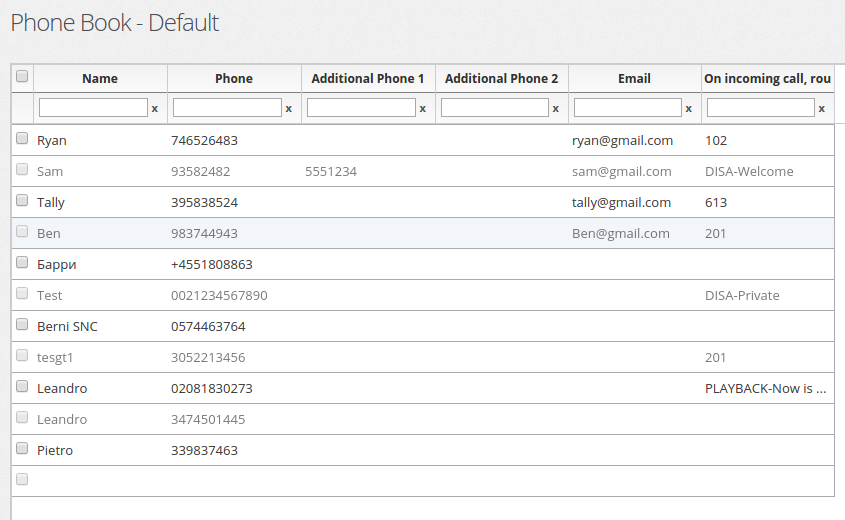Sort by the Email column header
The width and height of the screenshot is (845, 520).
[x=634, y=78]
